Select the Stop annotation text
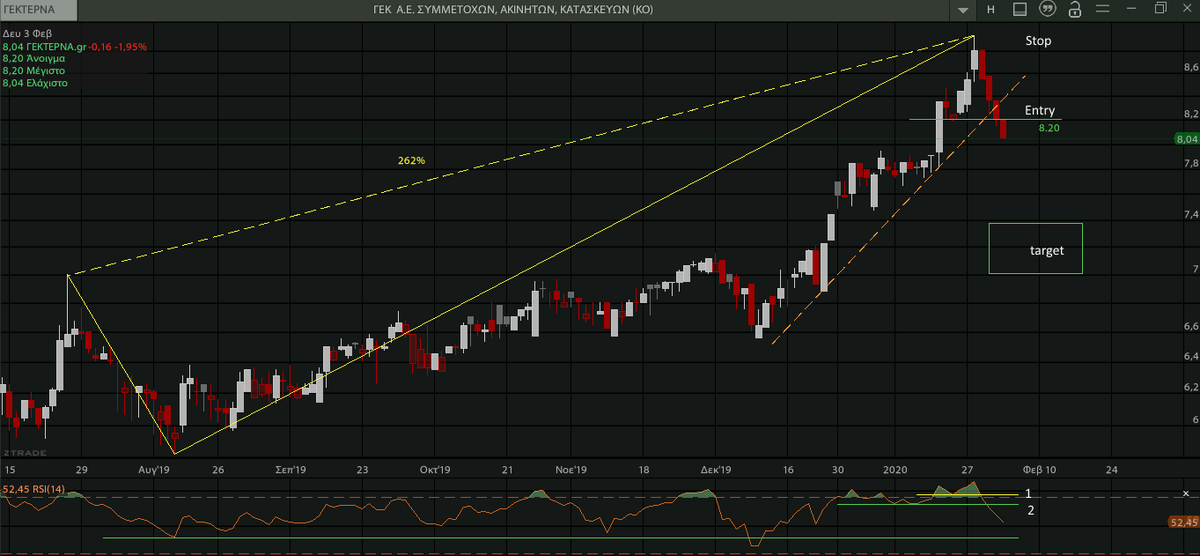The height and width of the screenshot is (556, 1200). click(1039, 42)
